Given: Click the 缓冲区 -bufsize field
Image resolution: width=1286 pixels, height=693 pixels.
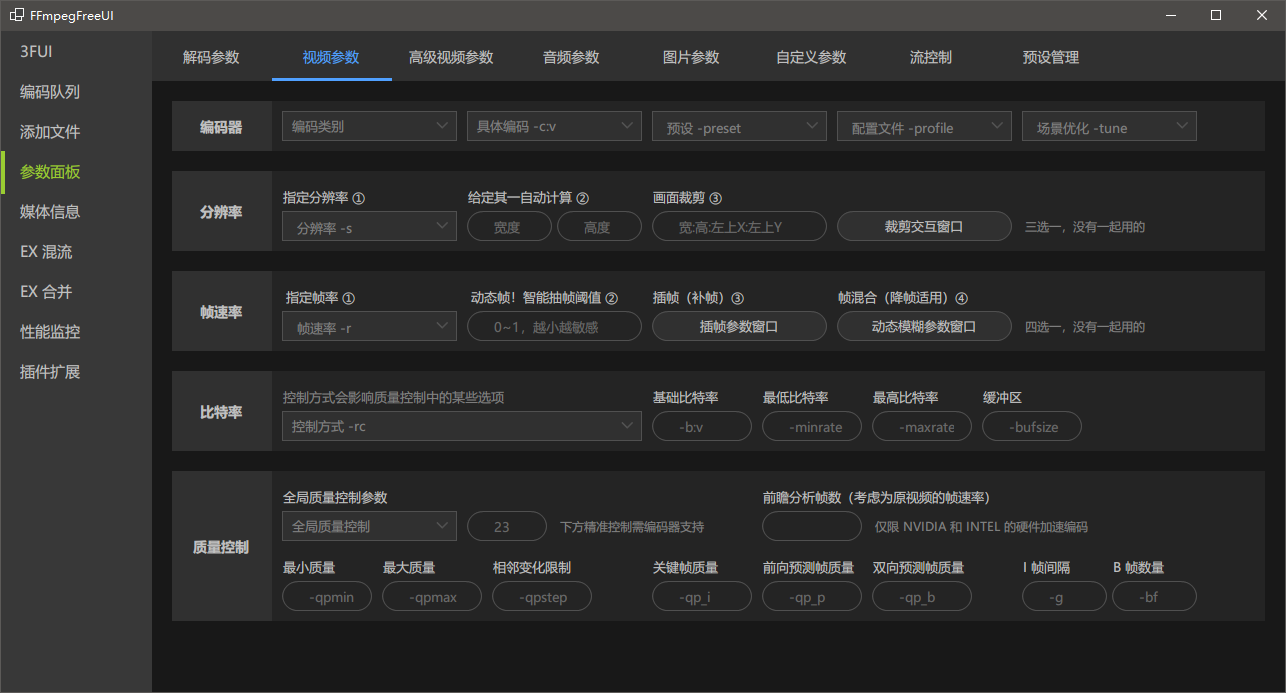Looking at the screenshot, I should (1032, 426).
